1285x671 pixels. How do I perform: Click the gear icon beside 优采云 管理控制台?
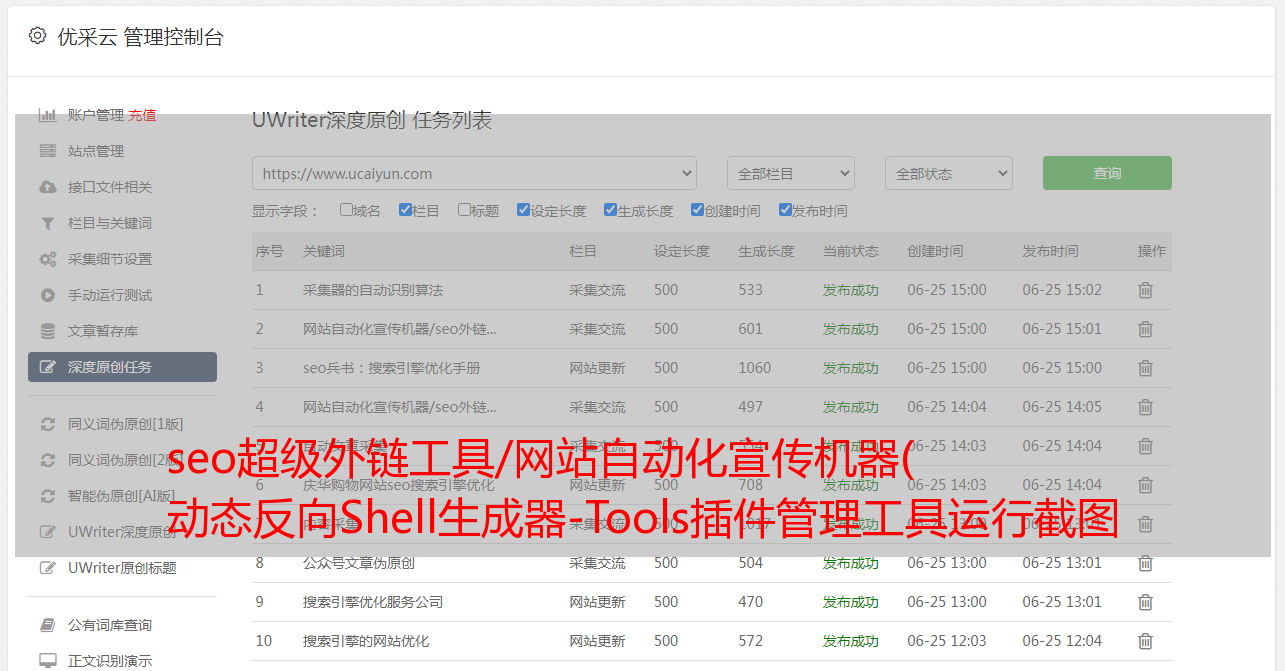(x=37, y=36)
